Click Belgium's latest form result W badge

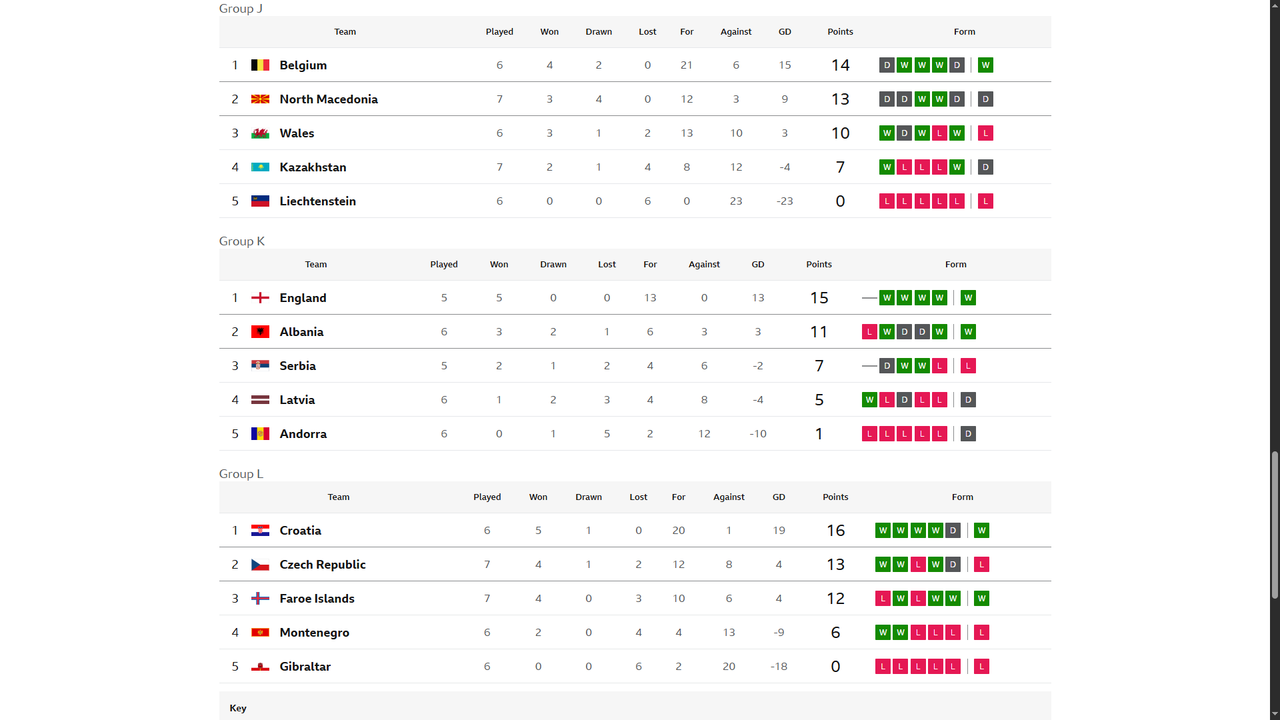(986, 65)
